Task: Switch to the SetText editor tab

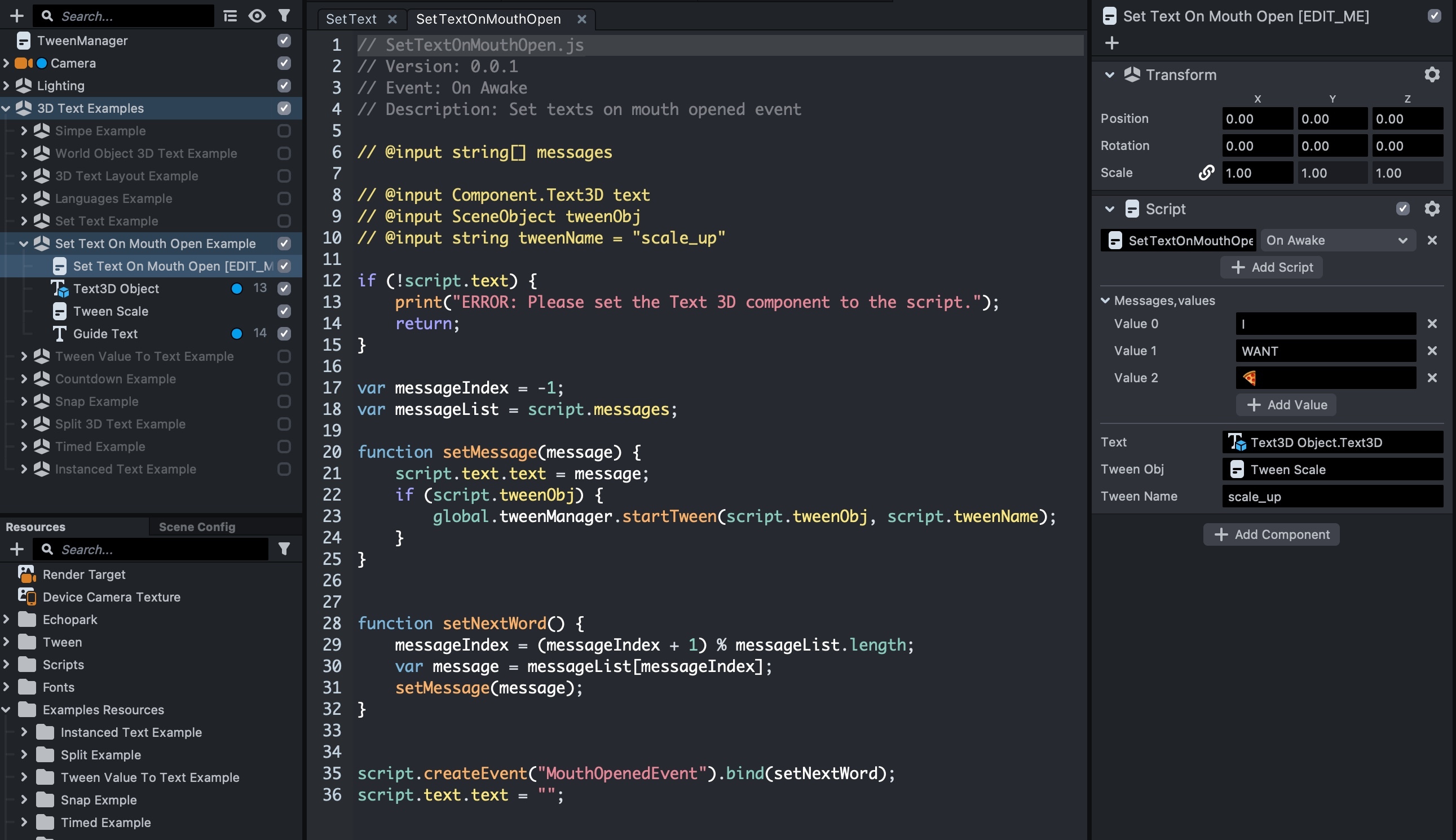Action: [x=351, y=19]
